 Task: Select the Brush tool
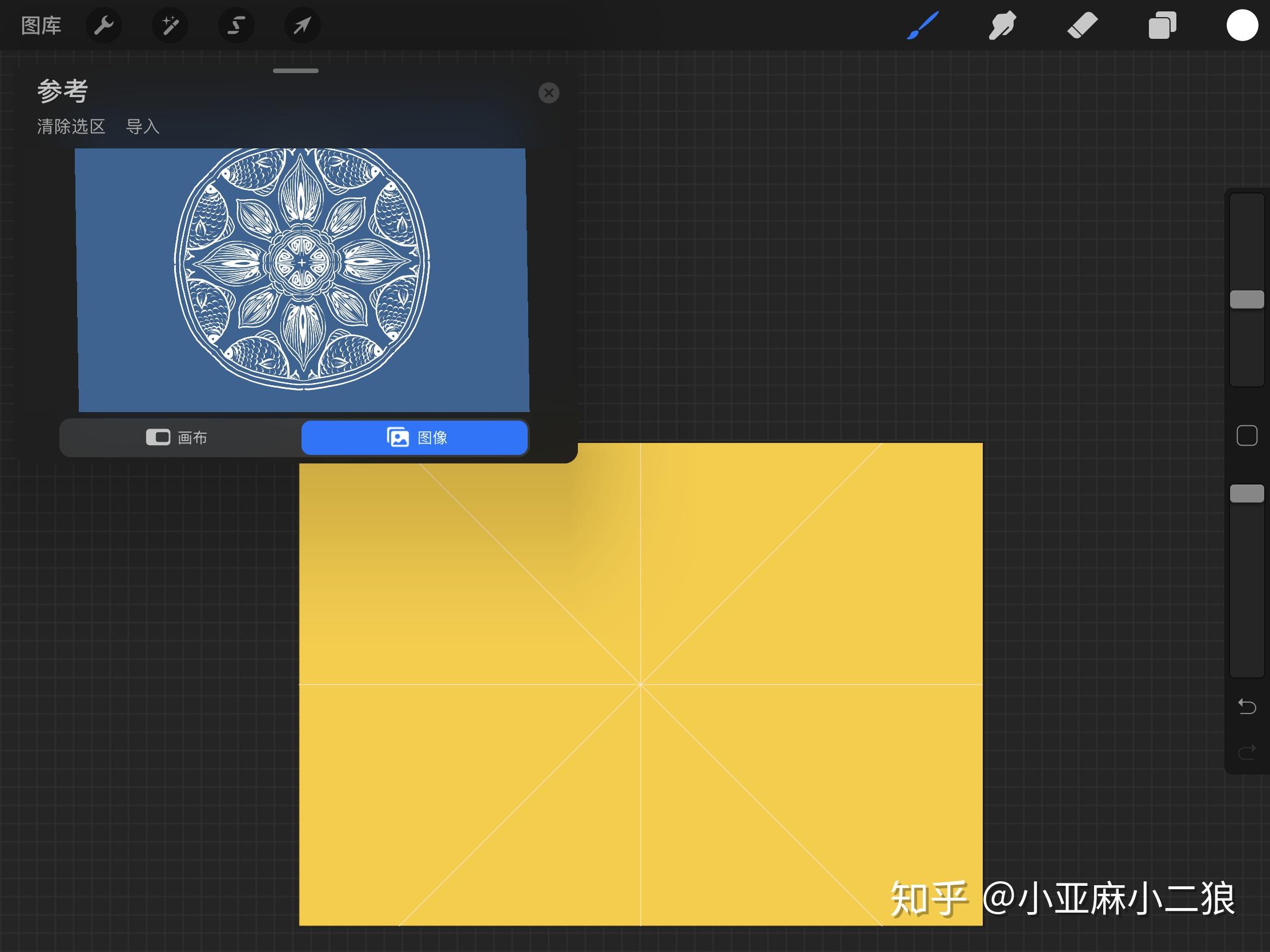pyautogui.click(x=921, y=25)
